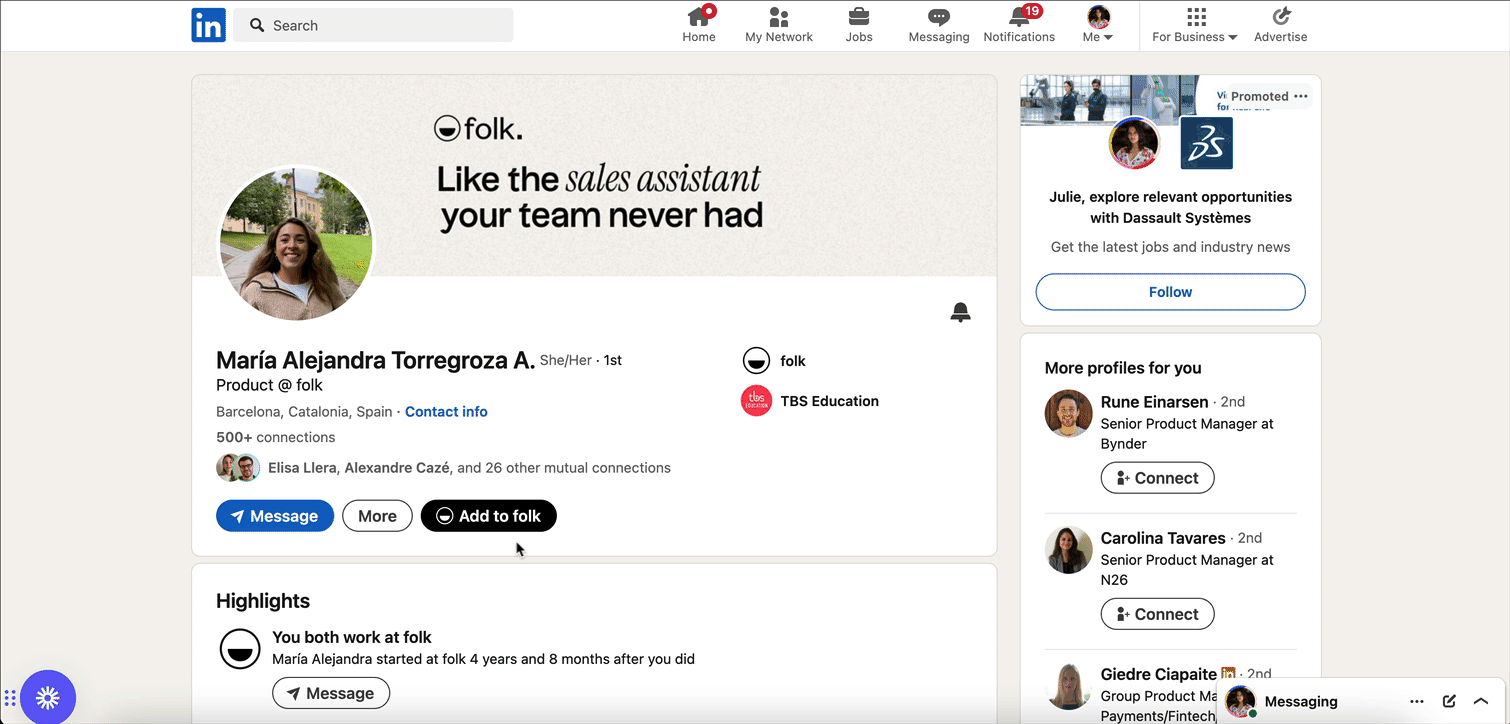The width and height of the screenshot is (1510, 724).
Task: Click Rune Einarsen's profile picture
Action: click(1069, 413)
